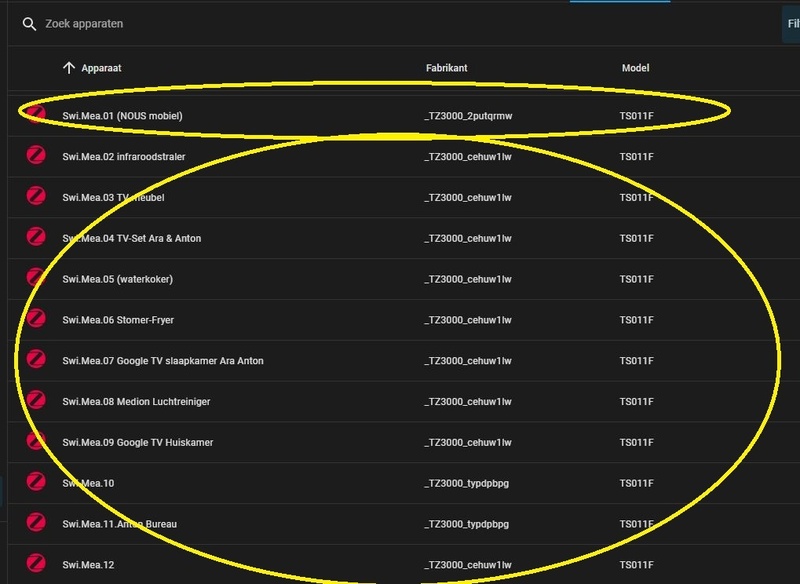Screen dimensions: 800x584
Task: Sort the list by Model column
Action: (635, 68)
